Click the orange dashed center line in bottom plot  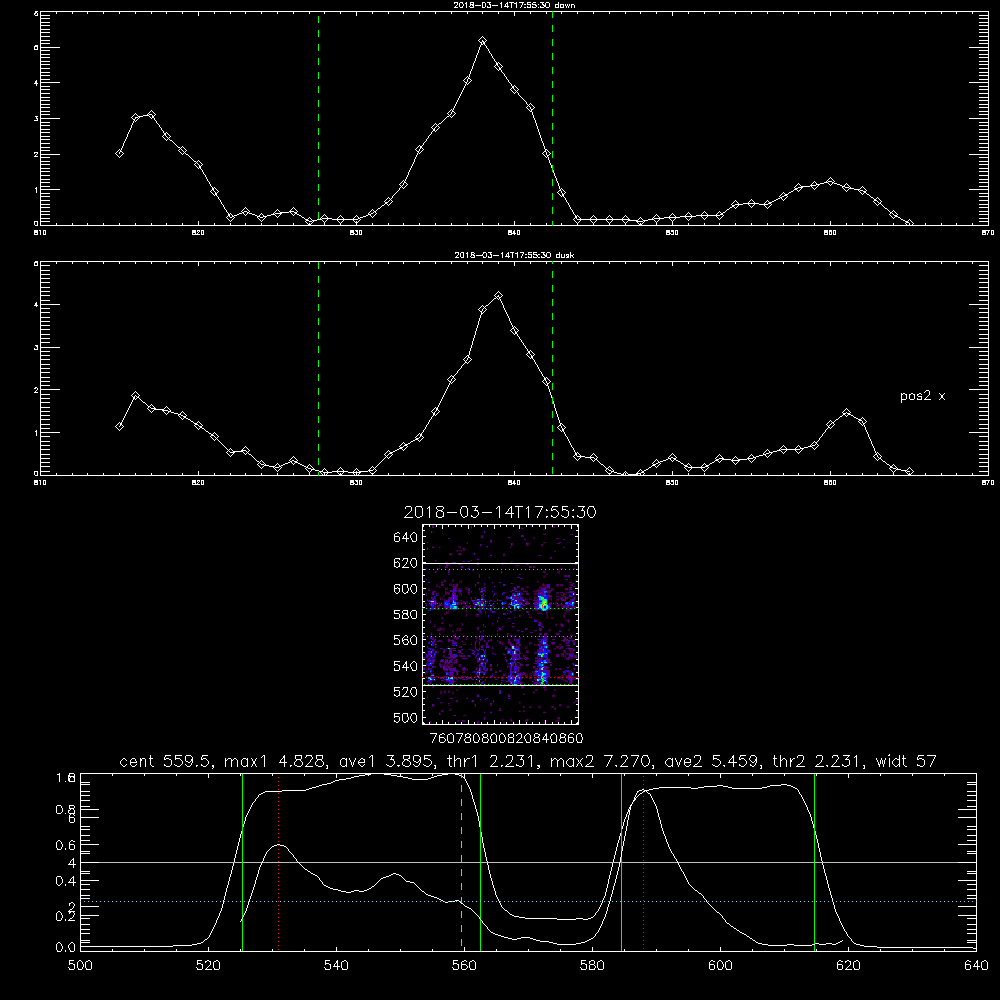461,861
